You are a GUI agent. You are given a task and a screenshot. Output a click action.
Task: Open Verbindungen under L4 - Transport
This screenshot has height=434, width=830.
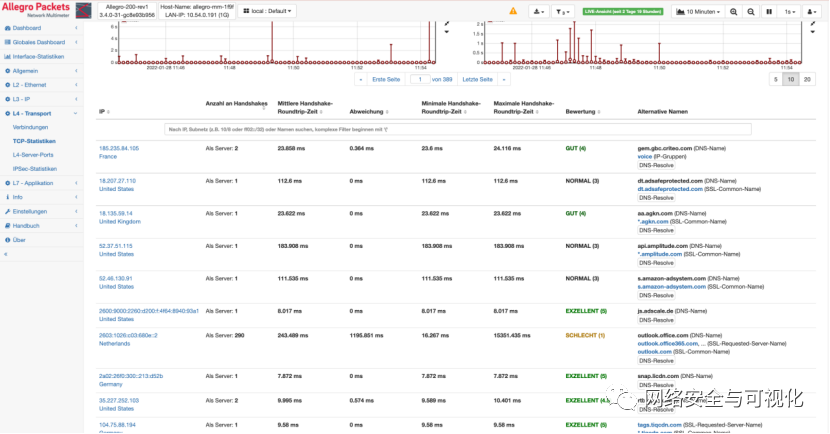(x=30, y=128)
